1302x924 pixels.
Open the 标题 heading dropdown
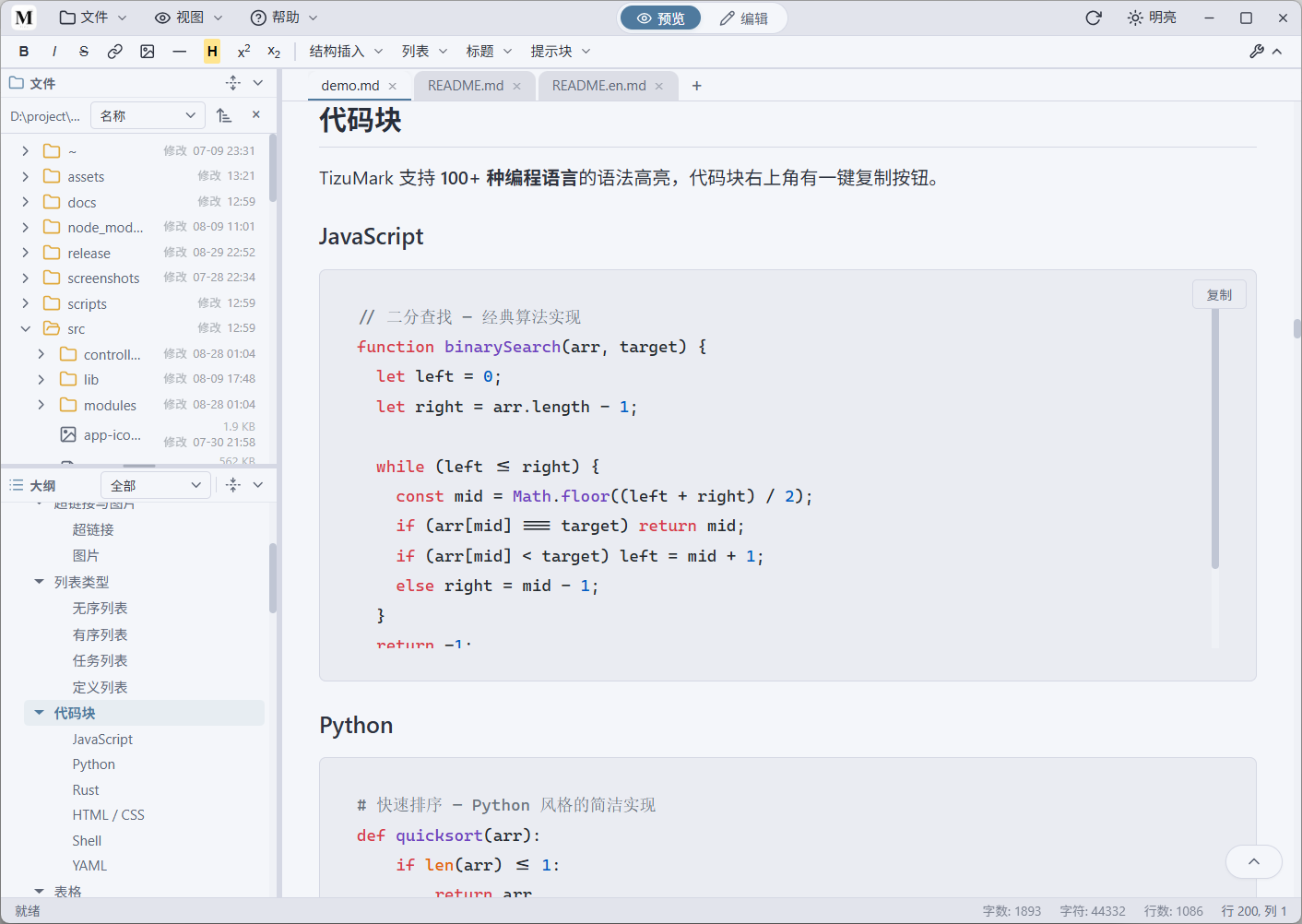[489, 52]
